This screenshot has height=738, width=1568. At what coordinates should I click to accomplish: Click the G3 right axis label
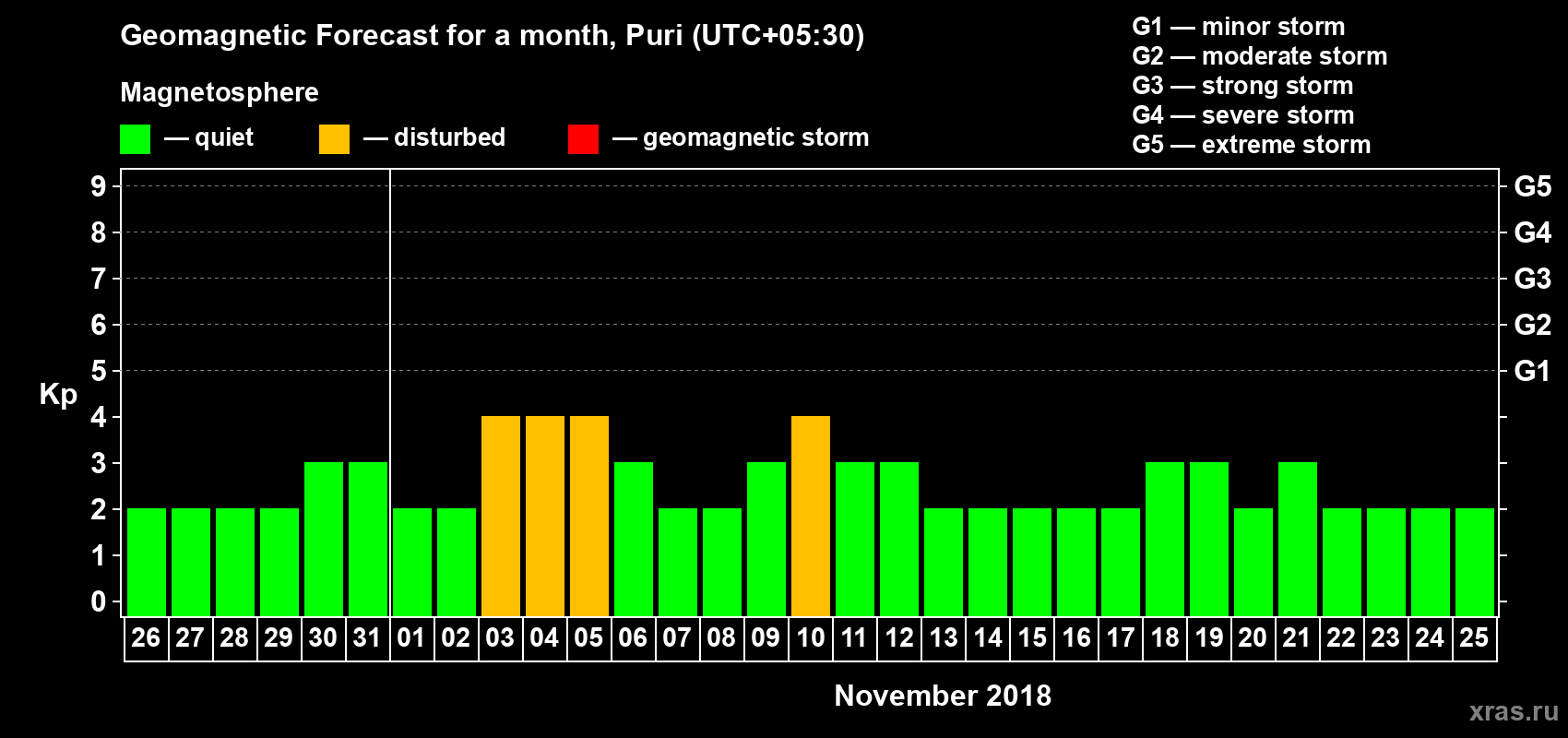(1533, 279)
